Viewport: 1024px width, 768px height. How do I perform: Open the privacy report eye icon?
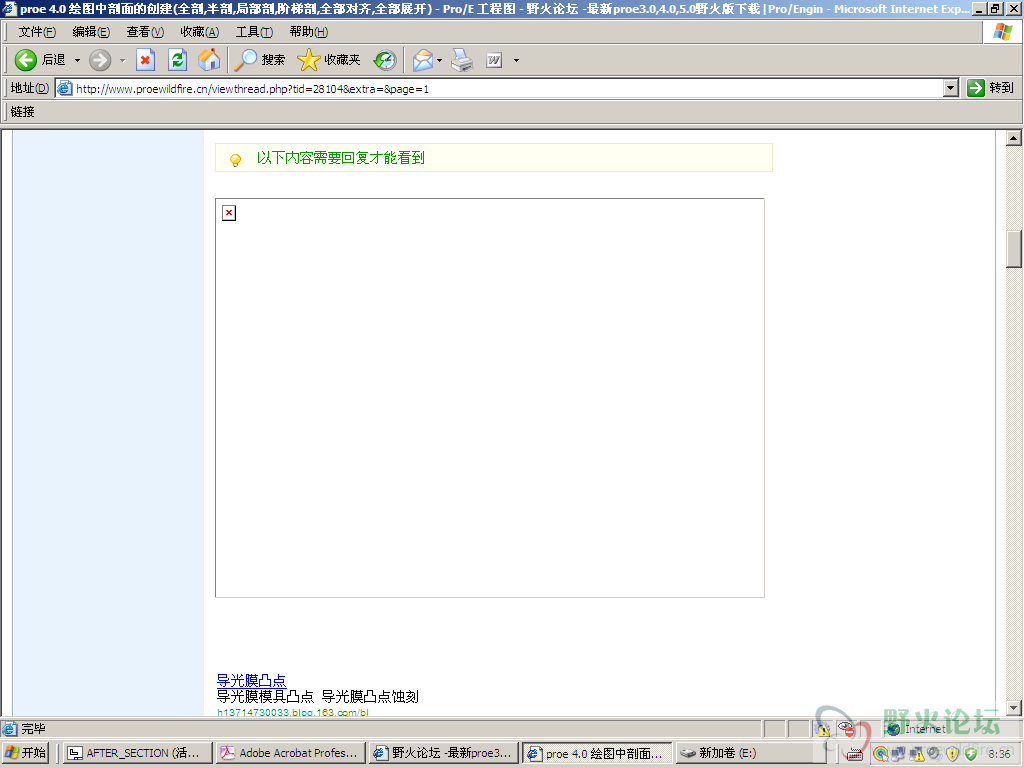[x=847, y=729]
